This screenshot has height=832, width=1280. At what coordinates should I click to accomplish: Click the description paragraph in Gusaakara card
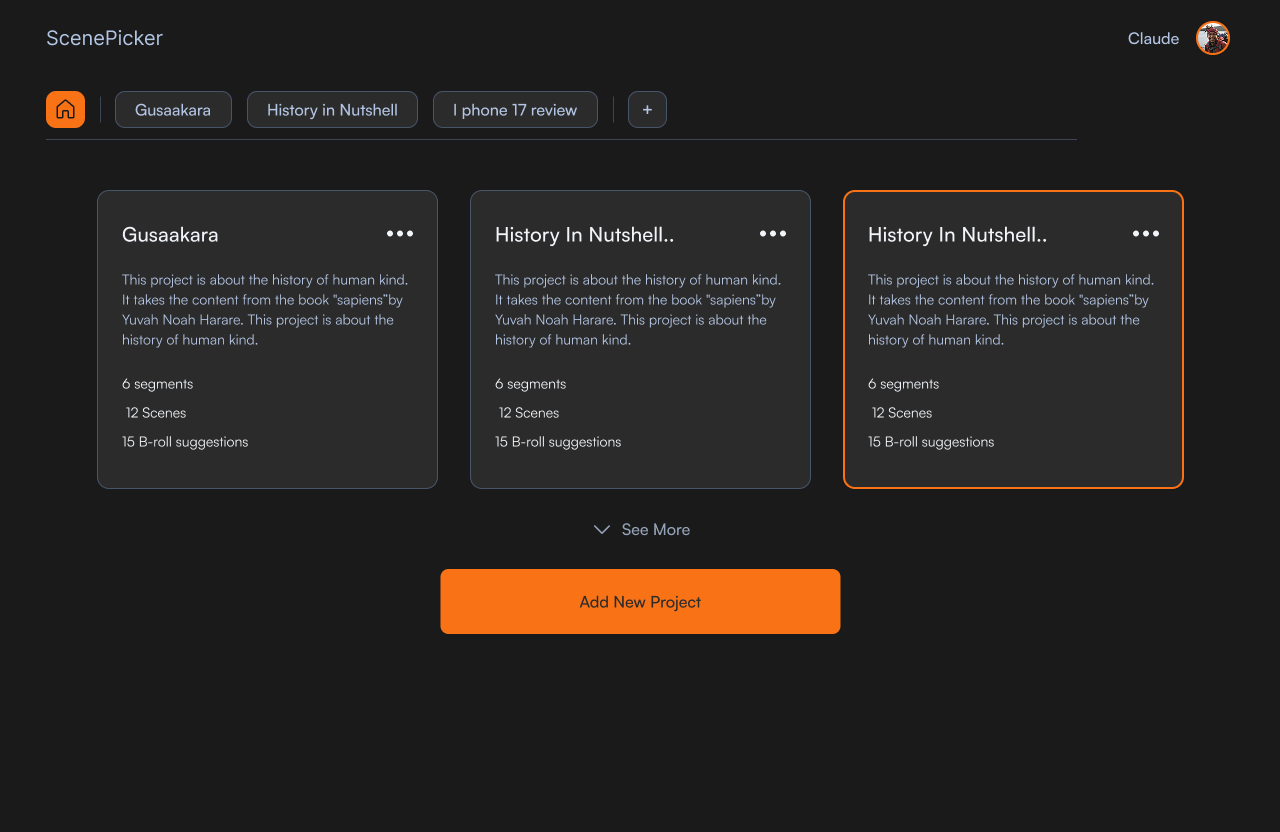click(265, 310)
